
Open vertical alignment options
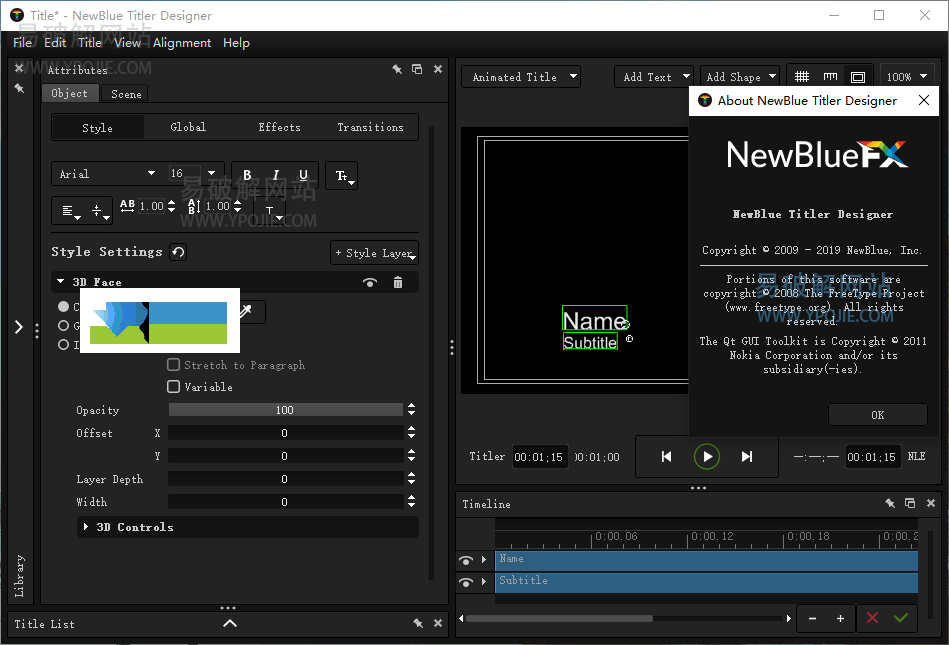(x=99, y=211)
